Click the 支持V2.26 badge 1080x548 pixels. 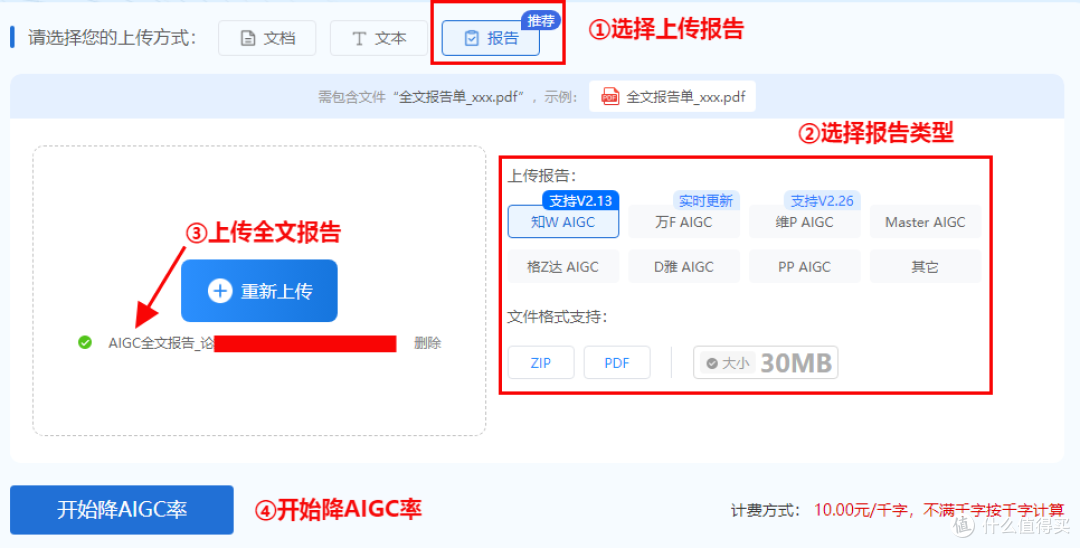click(x=822, y=200)
